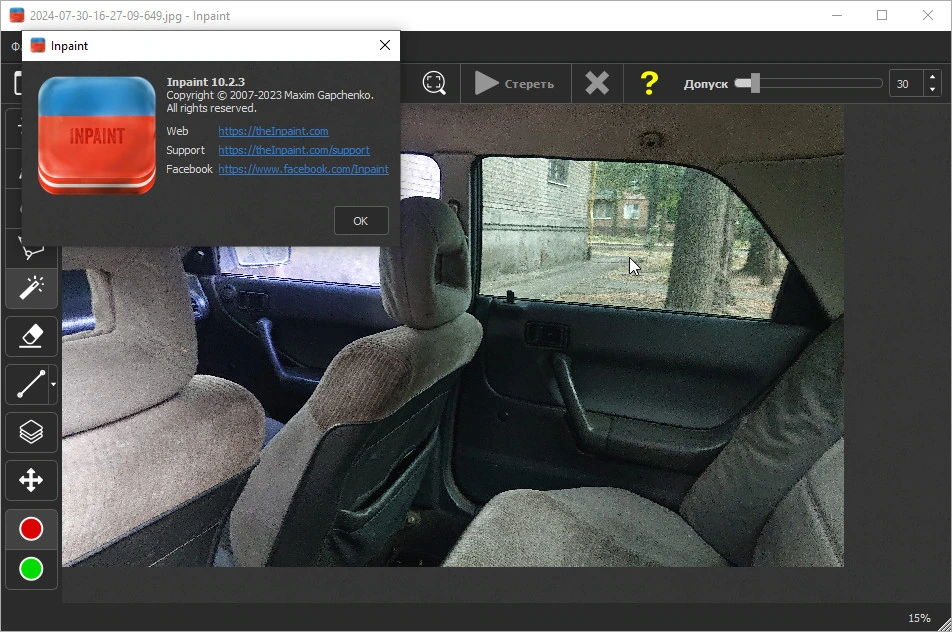
Task: Adjust the Допуск tolerance slider
Action: tap(808, 83)
